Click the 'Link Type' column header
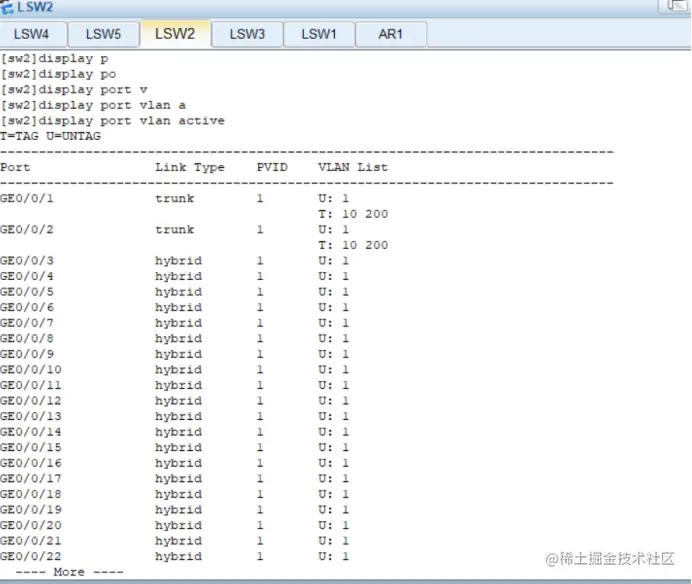 click(190, 167)
